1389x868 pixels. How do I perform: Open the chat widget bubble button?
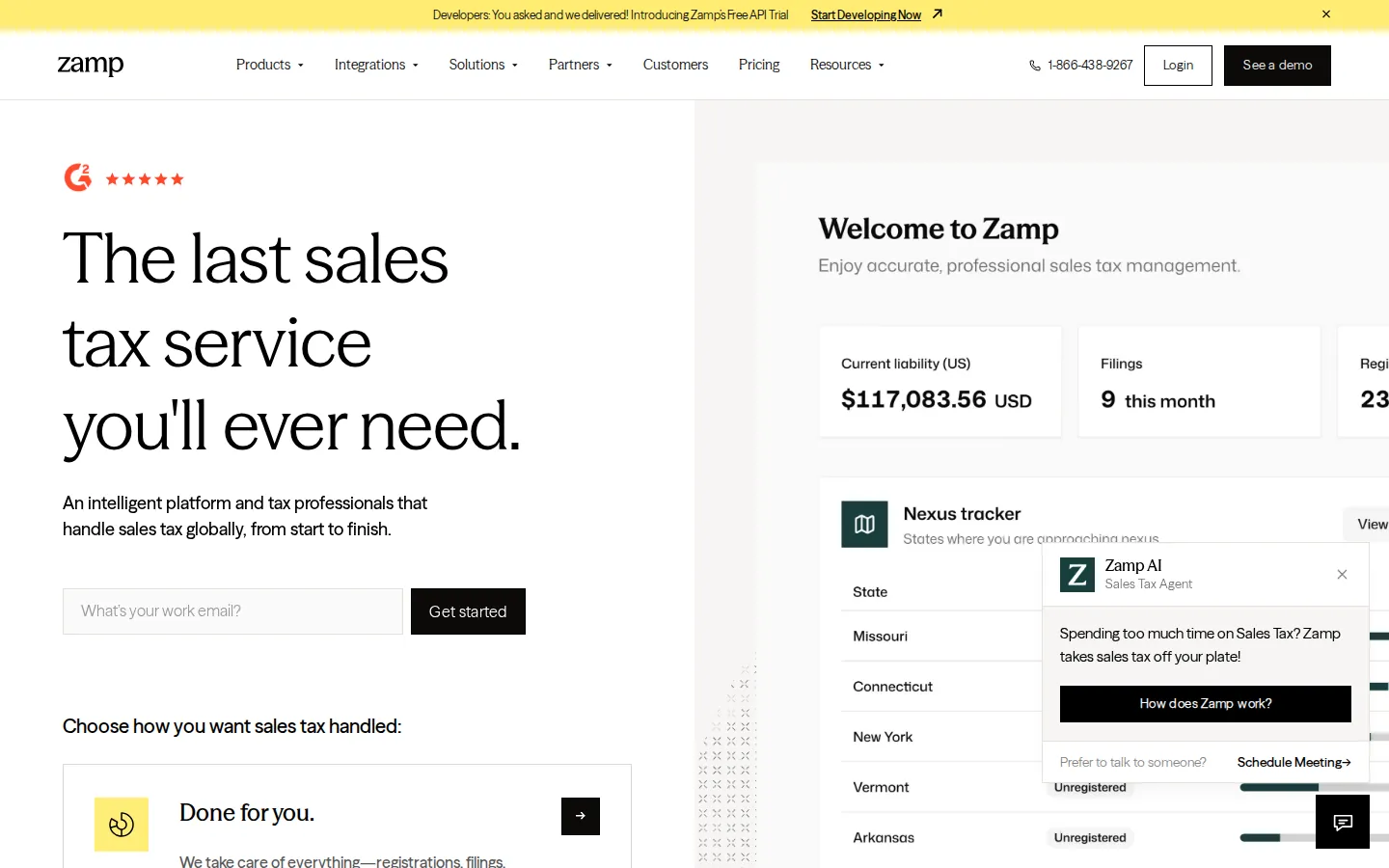[1343, 822]
